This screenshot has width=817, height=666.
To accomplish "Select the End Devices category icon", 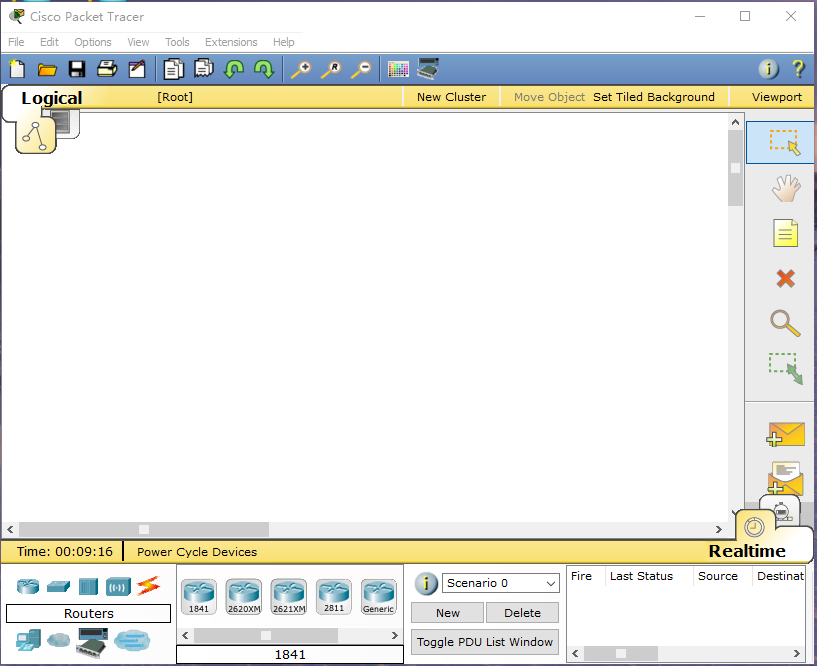I will (x=28, y=640).
